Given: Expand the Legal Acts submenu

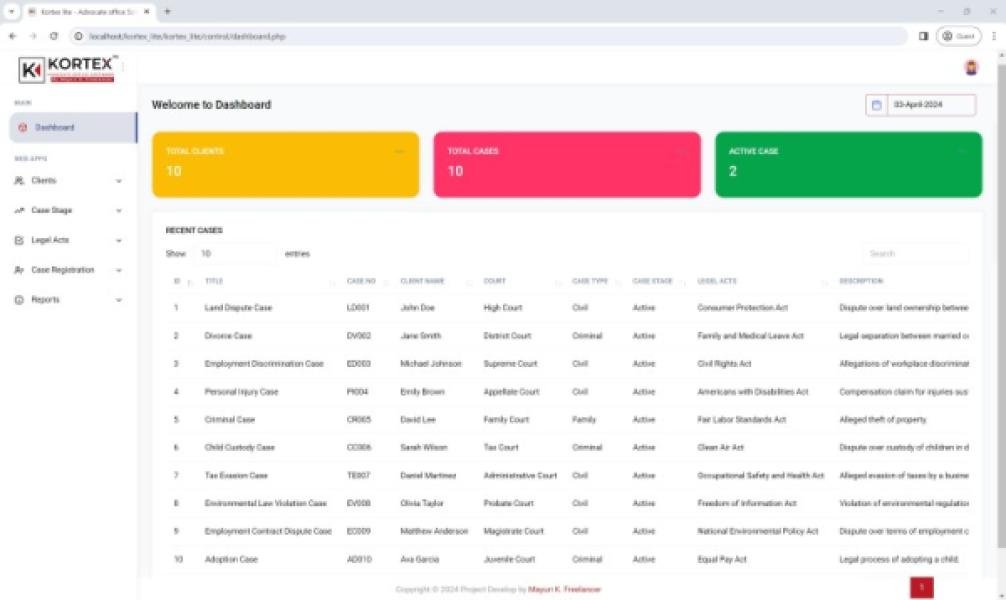Looking at the screenshot, I should coord(120,240).
